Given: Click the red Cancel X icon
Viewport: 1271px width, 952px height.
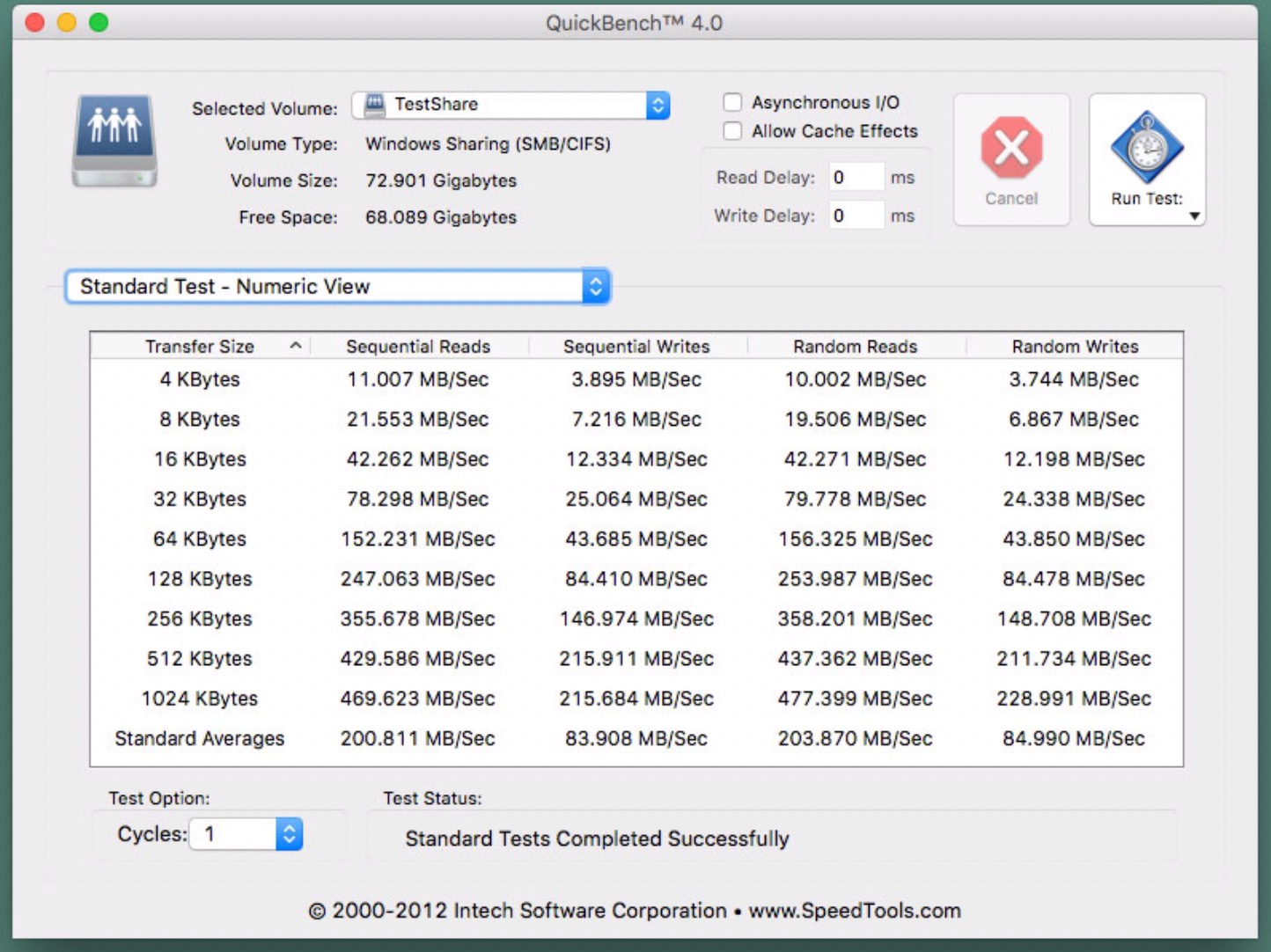Looking at the screenshot, I should click(1011, 147).
